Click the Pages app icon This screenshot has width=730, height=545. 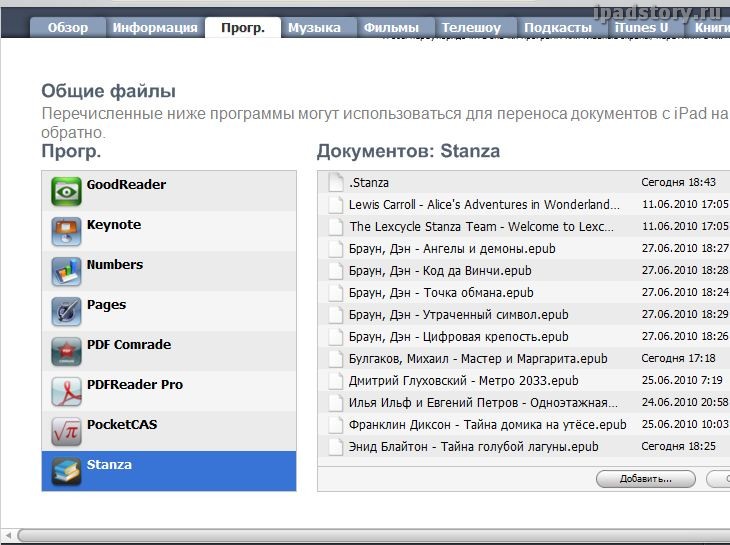coord(66,311)
